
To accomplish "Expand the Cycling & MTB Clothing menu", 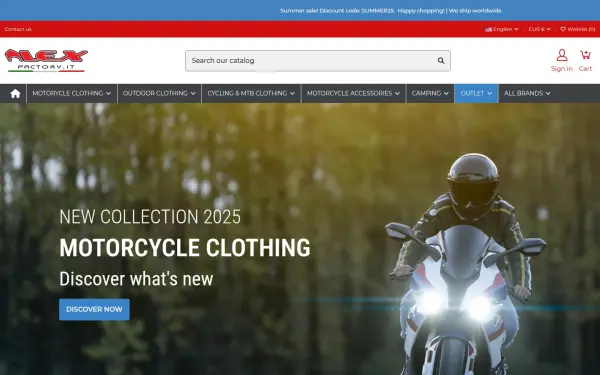I will 251,93.
